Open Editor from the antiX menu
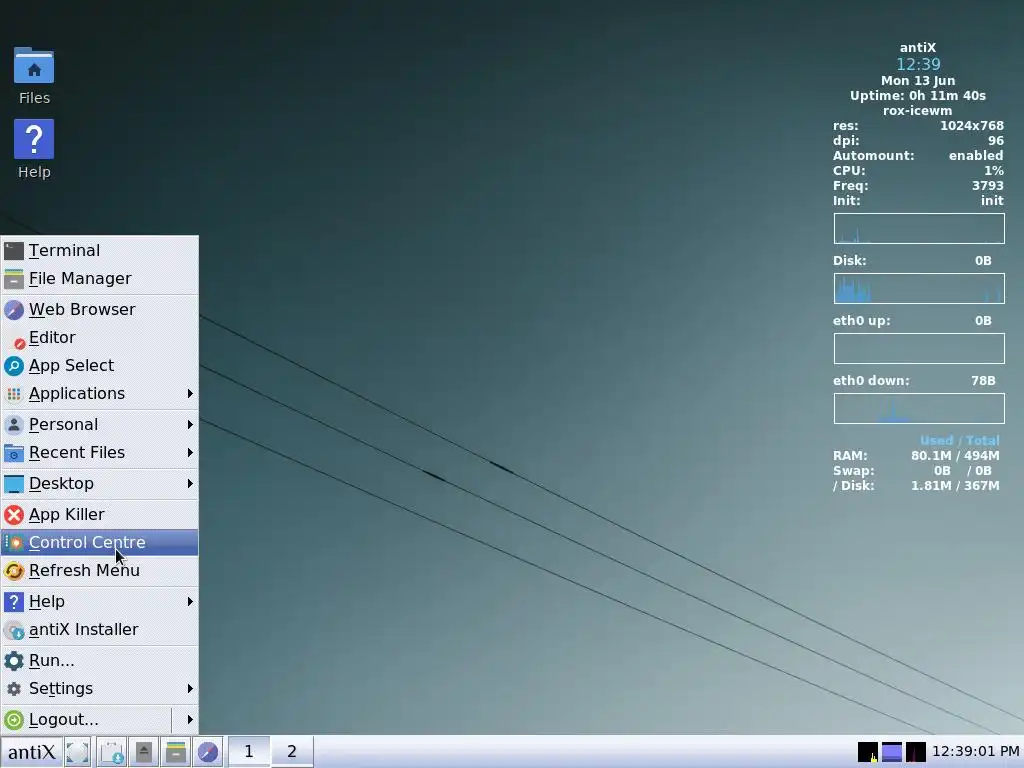 (99, 338)
